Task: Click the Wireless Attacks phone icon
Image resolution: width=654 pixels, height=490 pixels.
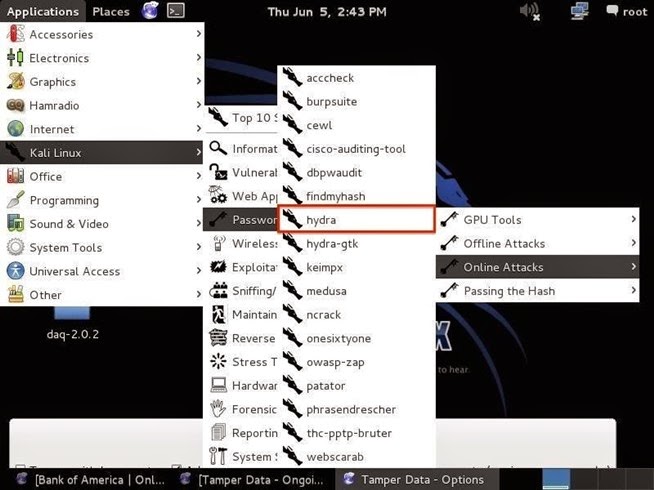Action: pos(218,243)
